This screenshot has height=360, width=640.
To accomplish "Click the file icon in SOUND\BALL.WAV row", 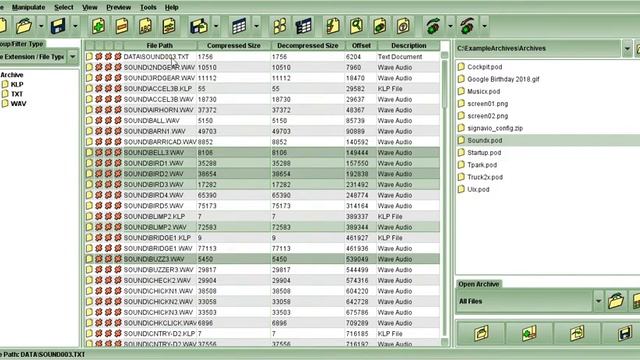I will click(89, 120).
